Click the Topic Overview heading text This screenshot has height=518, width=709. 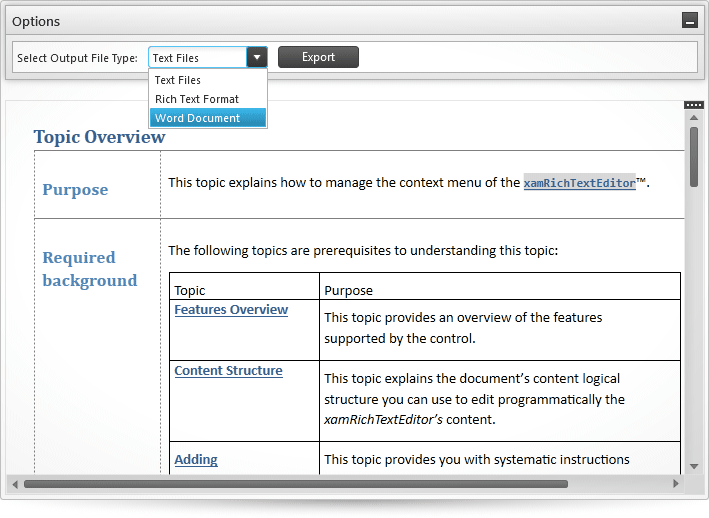pos(99,137)
